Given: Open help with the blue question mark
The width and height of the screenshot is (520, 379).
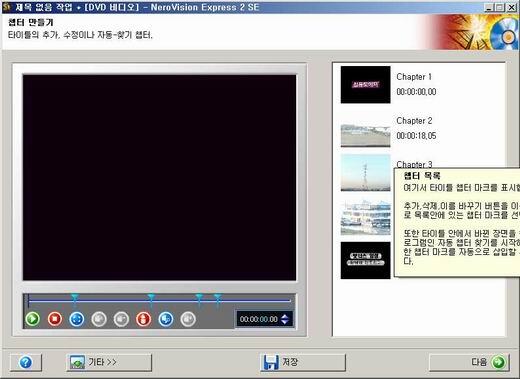Looking at the screenshot, I should 26,362.
